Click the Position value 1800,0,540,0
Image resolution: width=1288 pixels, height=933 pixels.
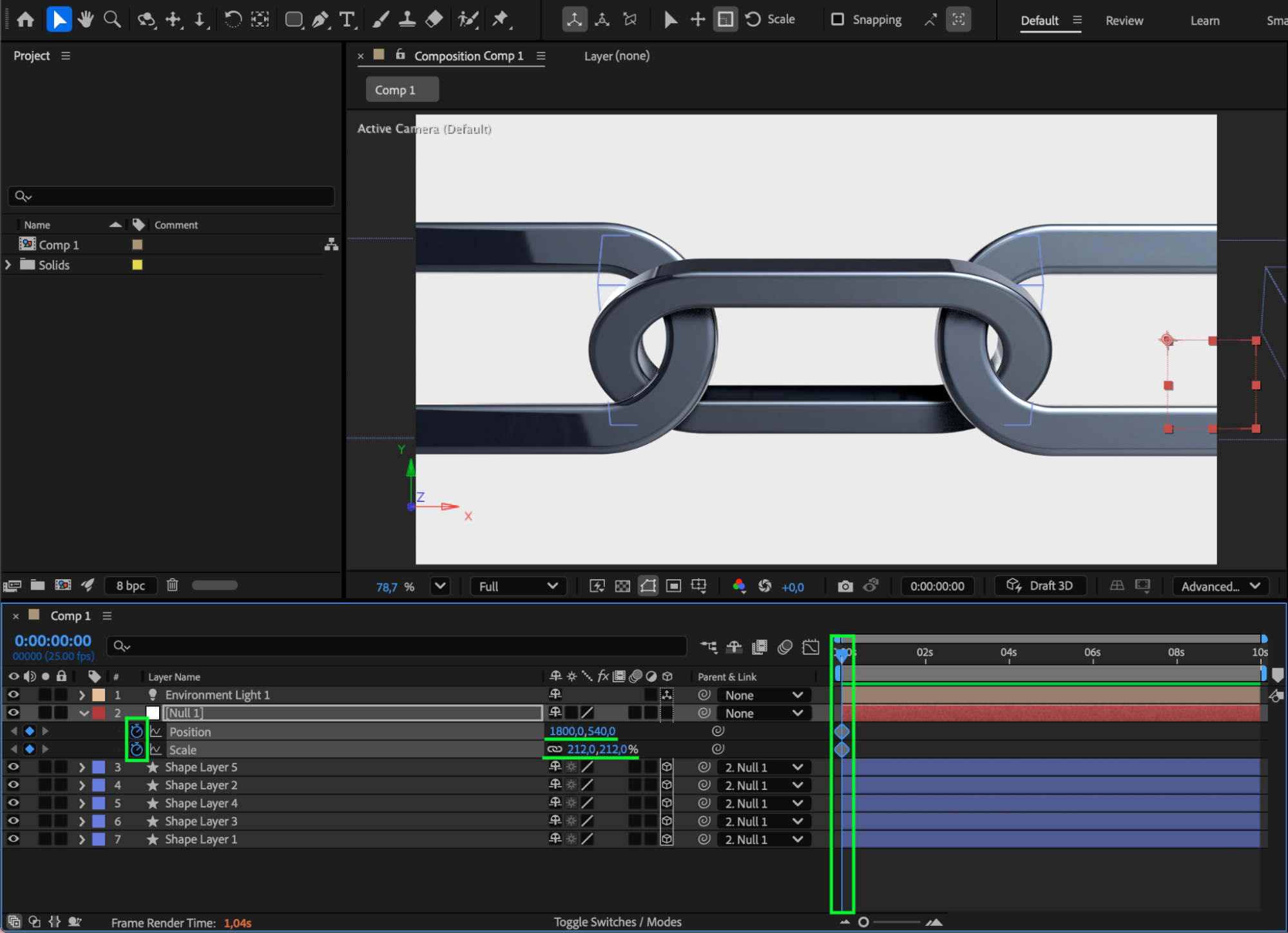(x=582, y=731)
